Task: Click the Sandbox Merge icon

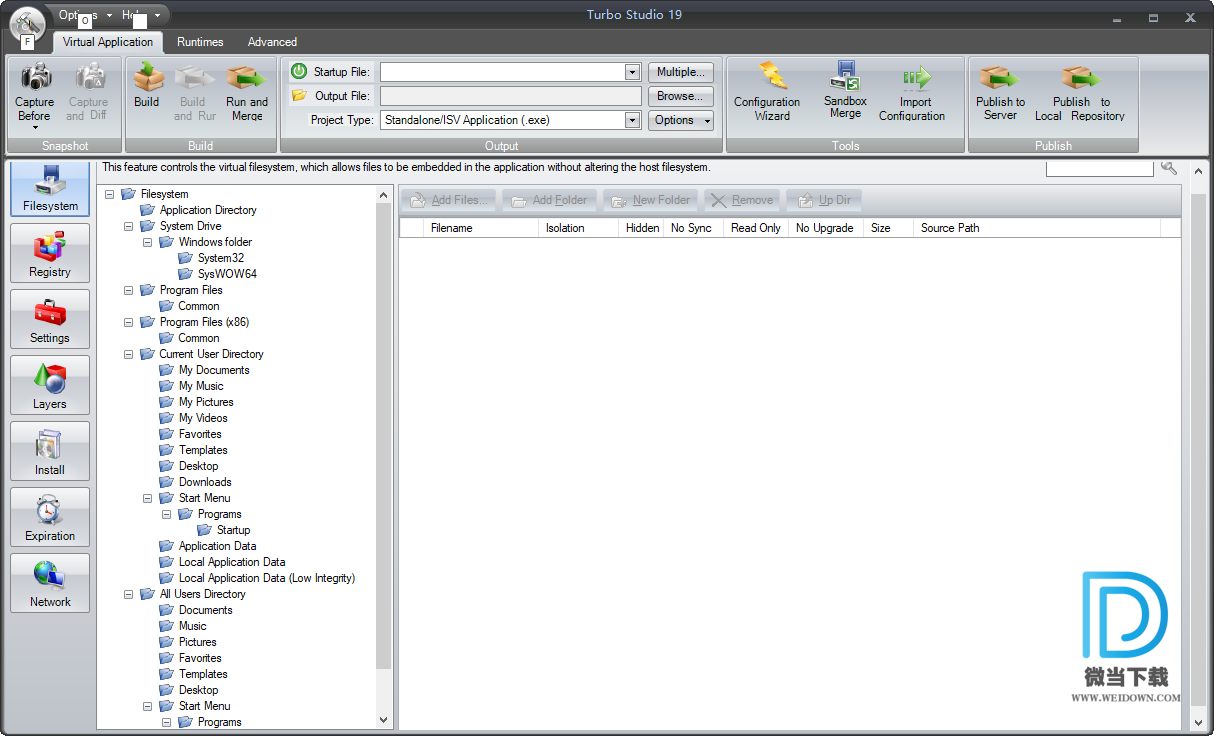Action: point(845,77)
